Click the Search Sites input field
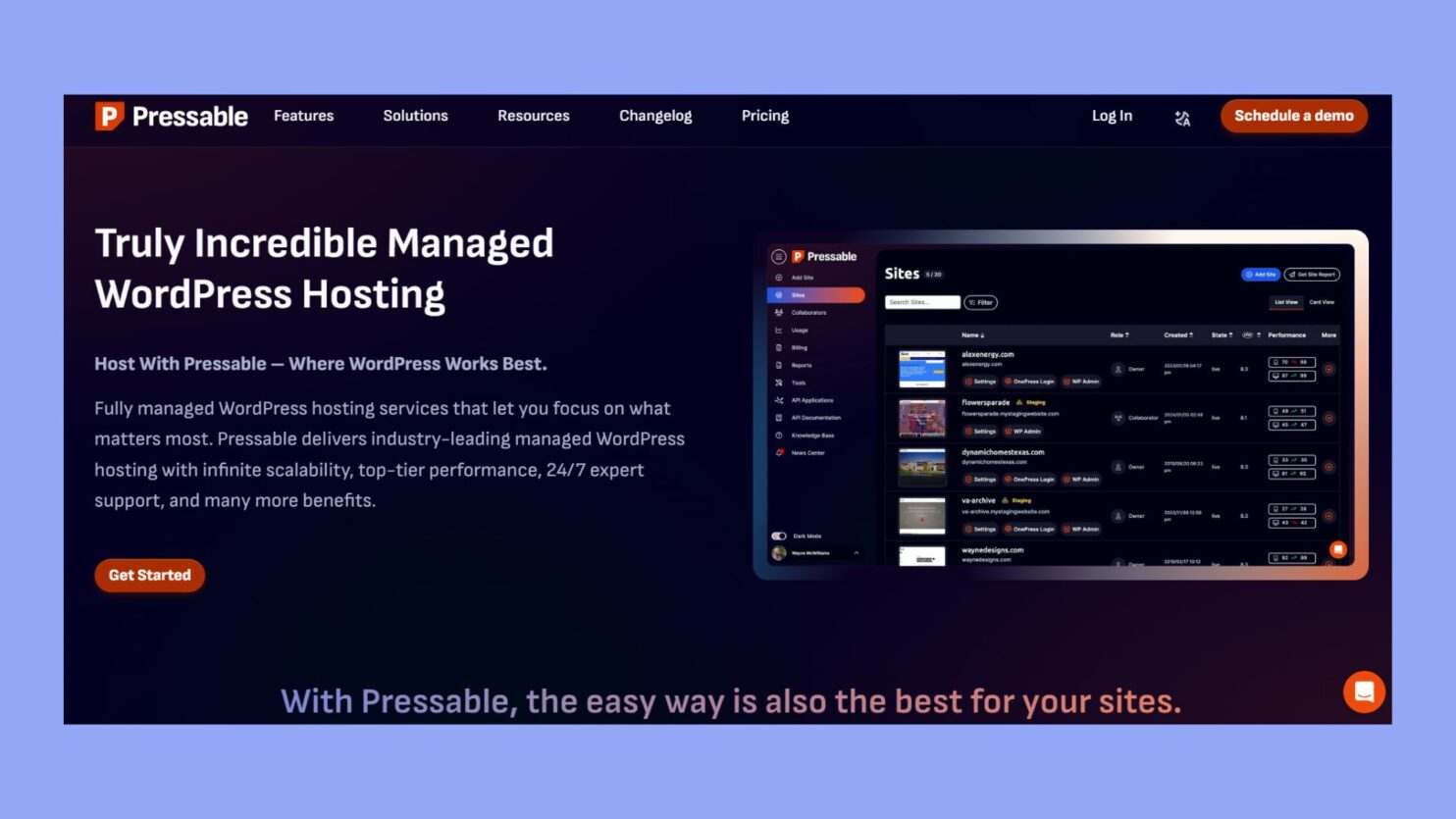Viewport: 1456px width, 819px height. [x=920, y=302]
